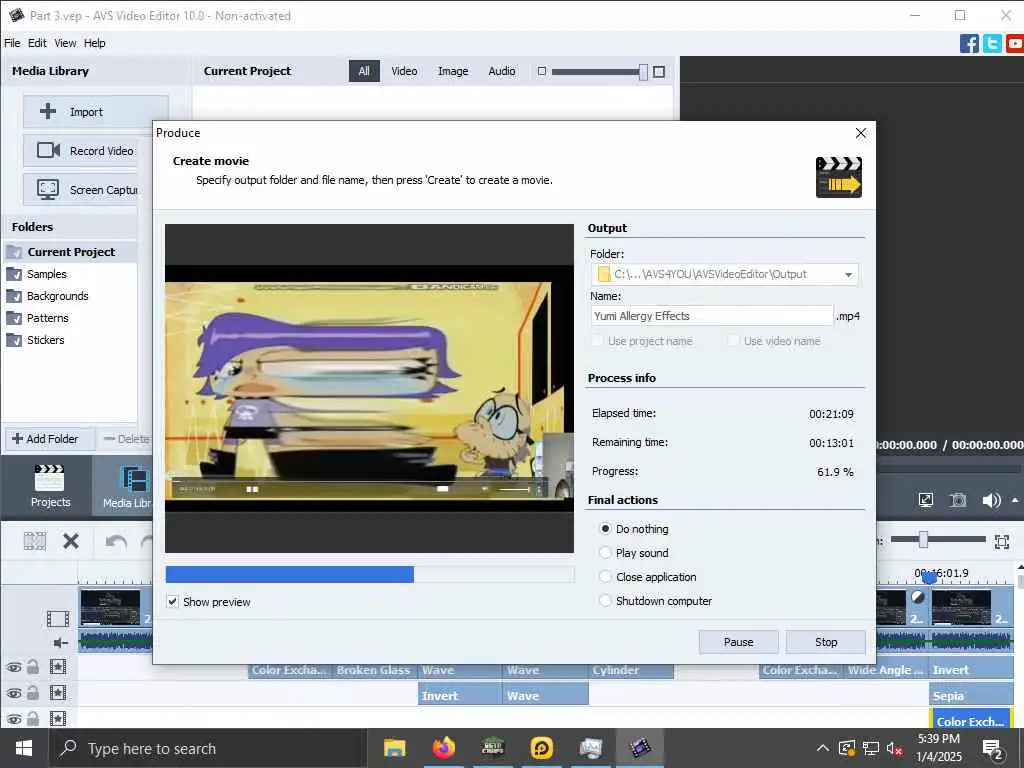Image resolution: width=1024 pixels, height=768 pixels.
Task: Click the delete X timeline tool
Action: pos(71,541)
